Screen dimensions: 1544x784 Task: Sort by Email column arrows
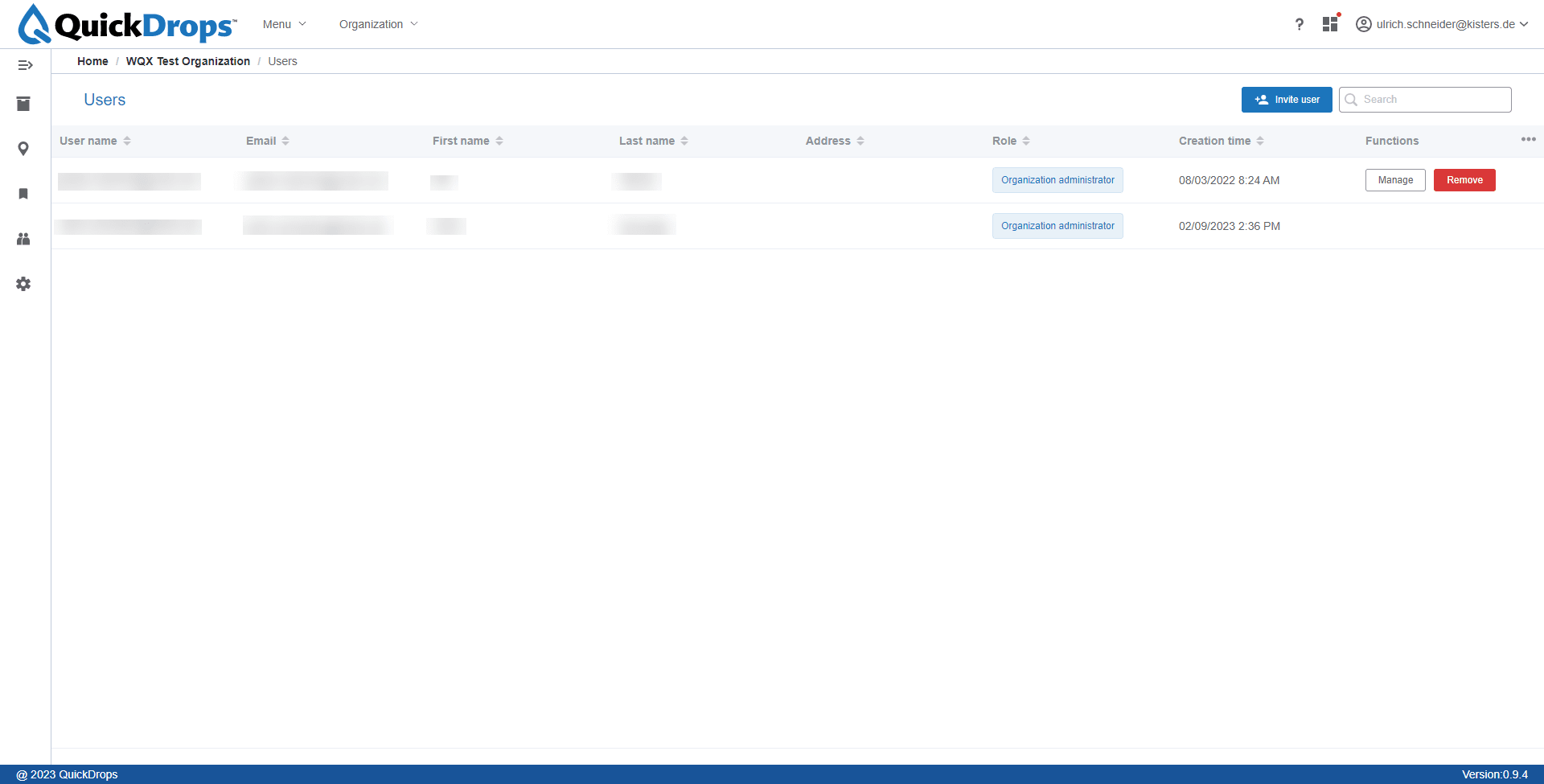(x=285, y=141)
